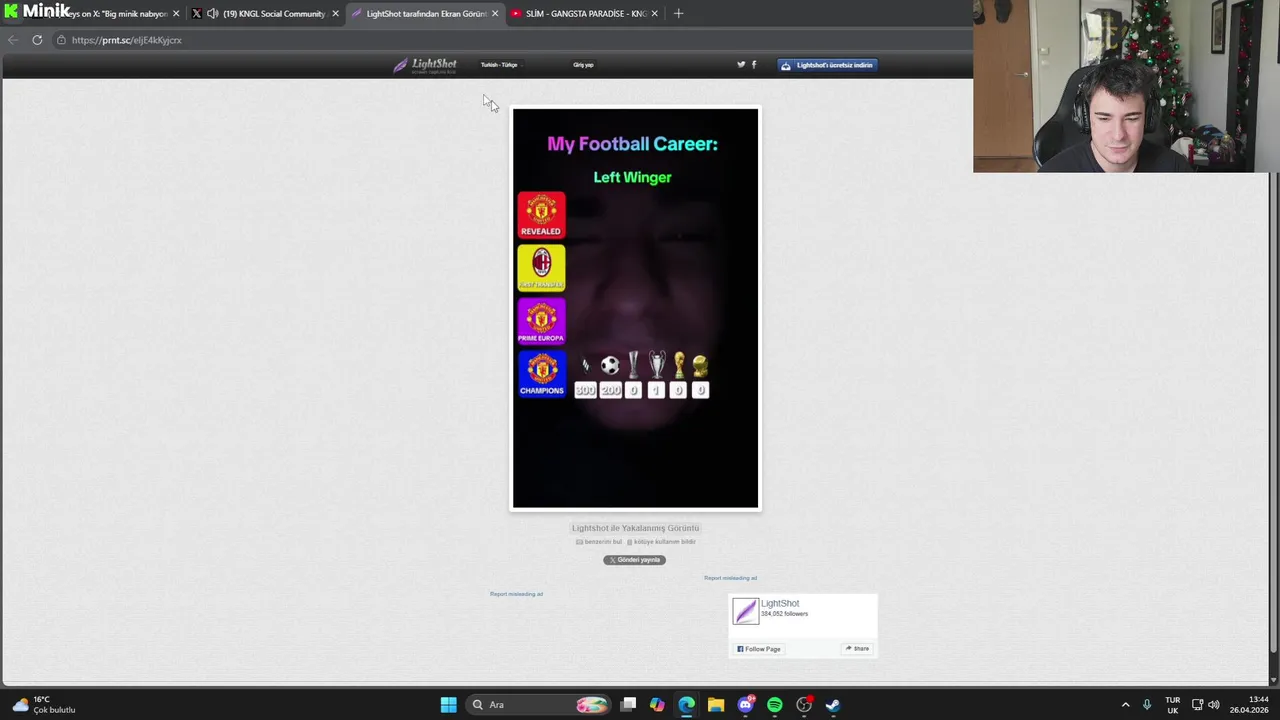Go back with the browser back arrow

[x=12, y=40]
